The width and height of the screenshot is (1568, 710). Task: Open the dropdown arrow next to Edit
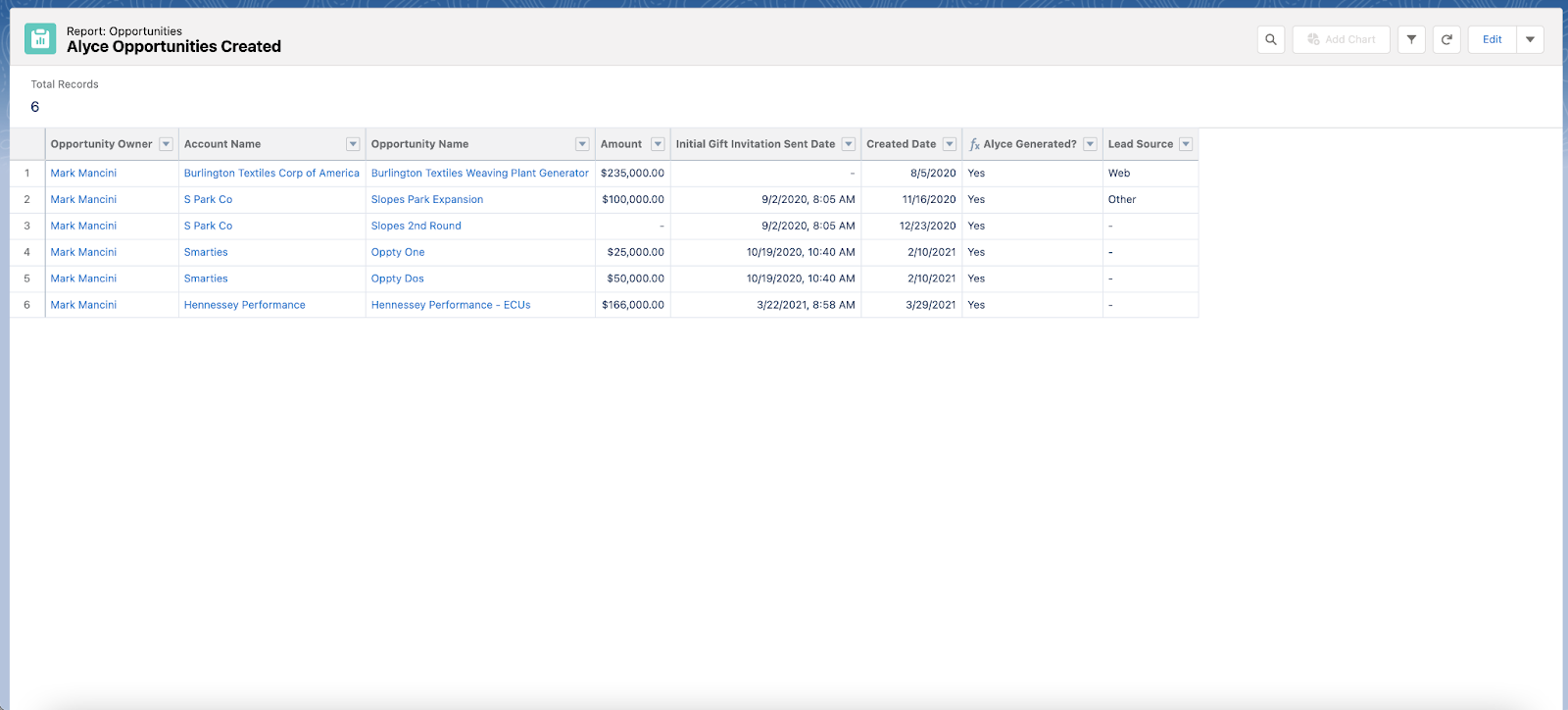(x=1530, y=39)
